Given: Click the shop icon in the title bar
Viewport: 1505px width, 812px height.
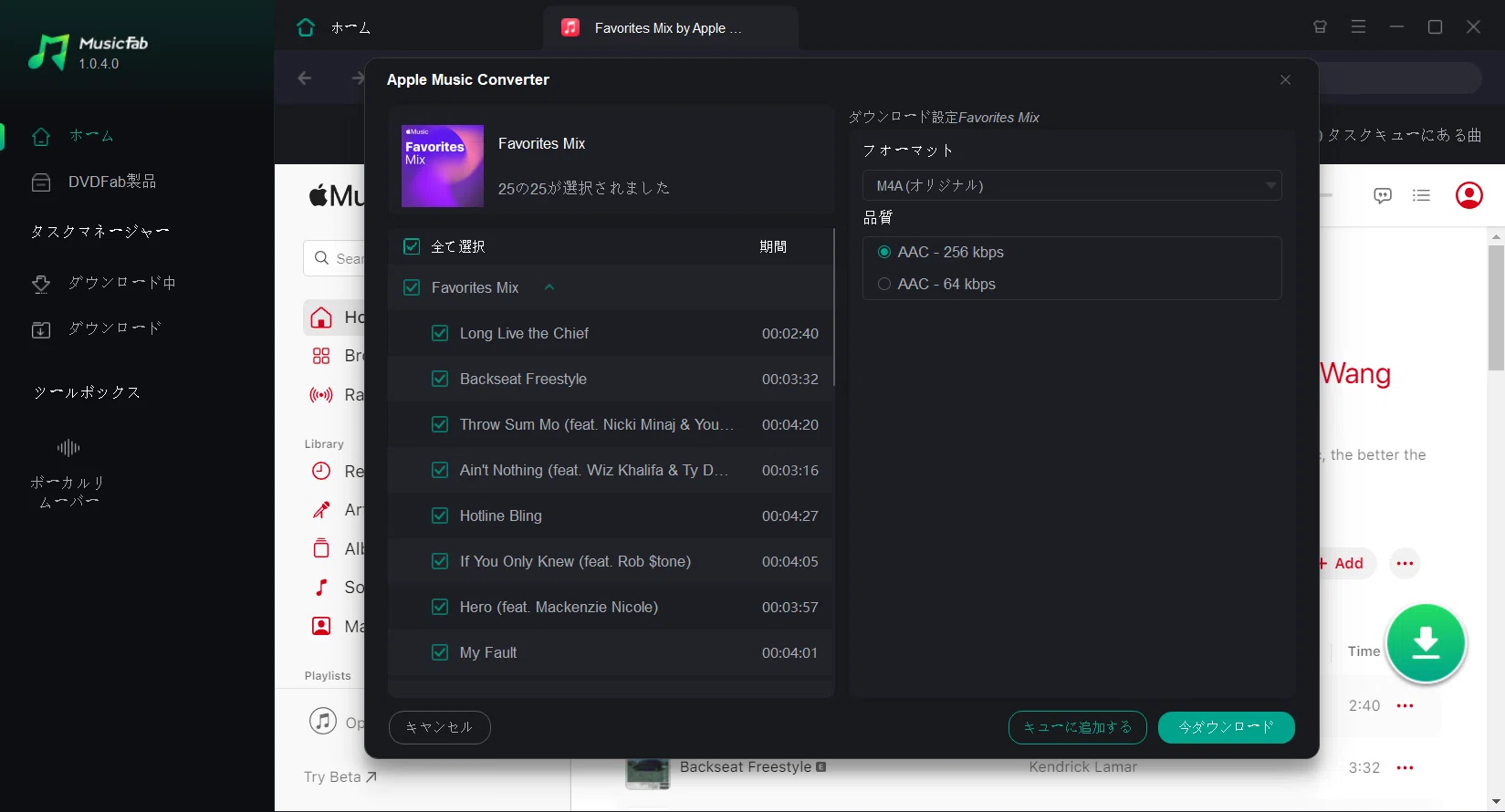Looking at the screenshot, I should click(1320, 27).
